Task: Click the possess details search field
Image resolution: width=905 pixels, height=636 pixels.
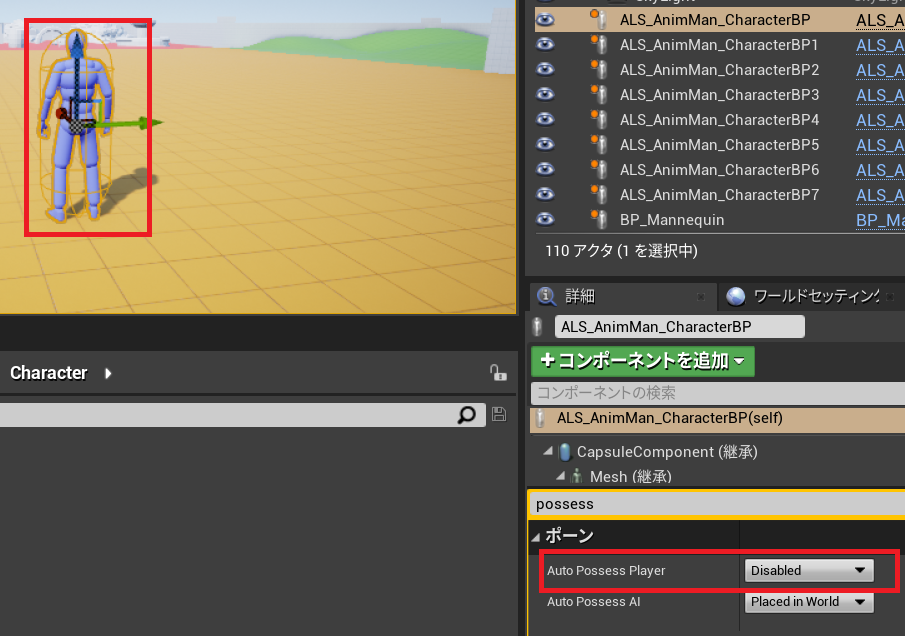Action: pos(717,504)
